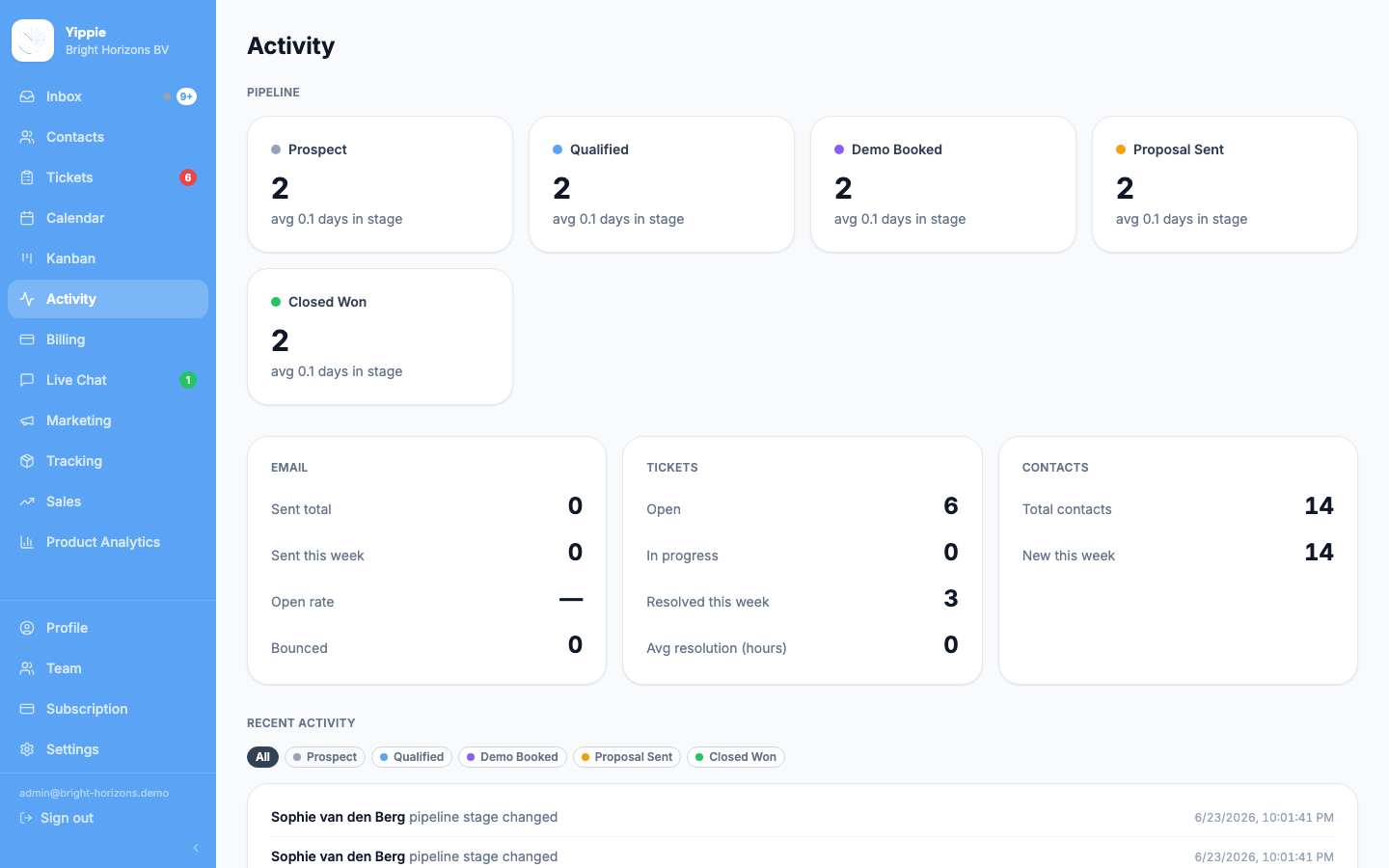Click the Contacts stats card

click(x=1178, y=560)
